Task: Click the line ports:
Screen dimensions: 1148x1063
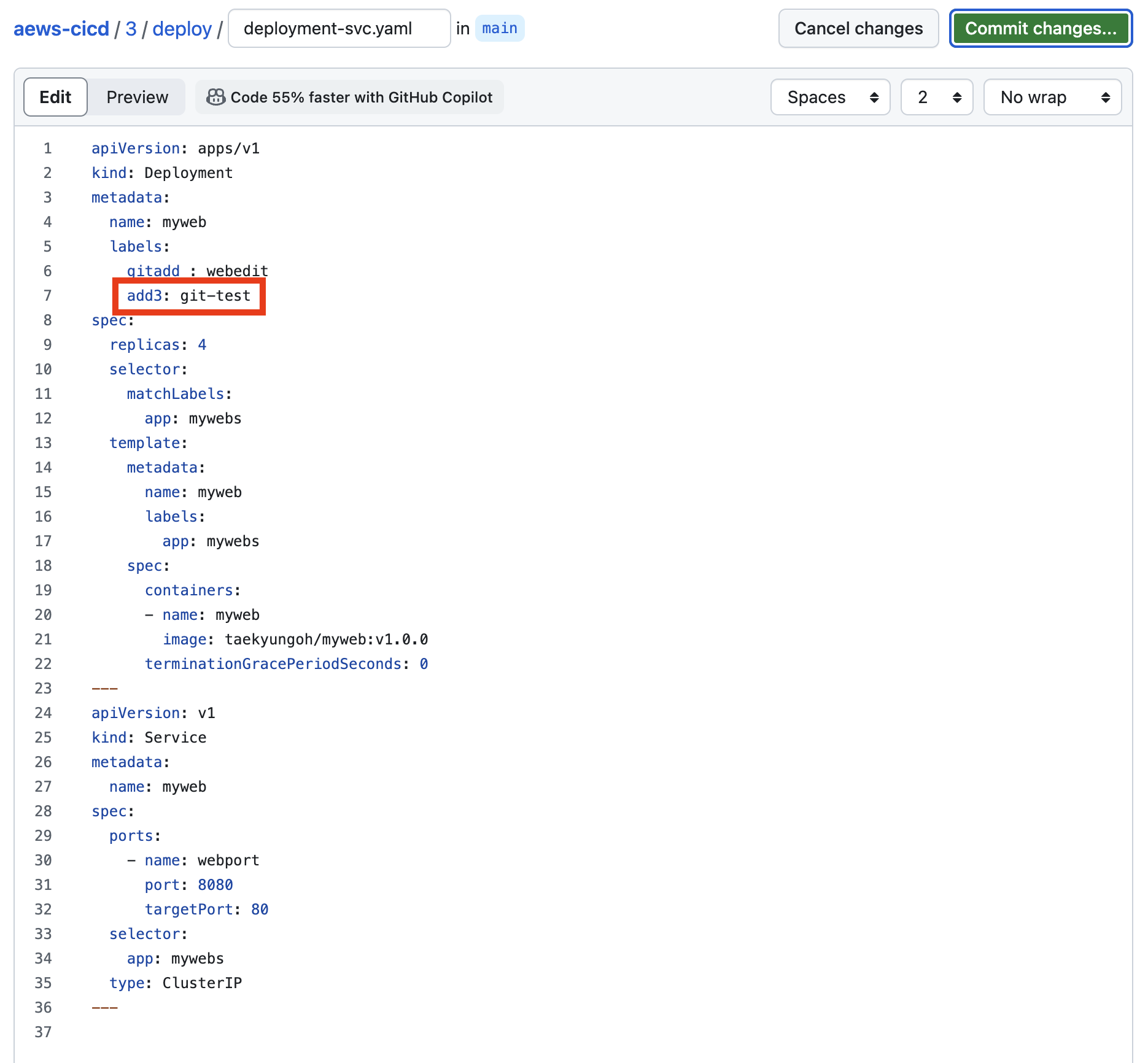Action: (x=135, y=836)
